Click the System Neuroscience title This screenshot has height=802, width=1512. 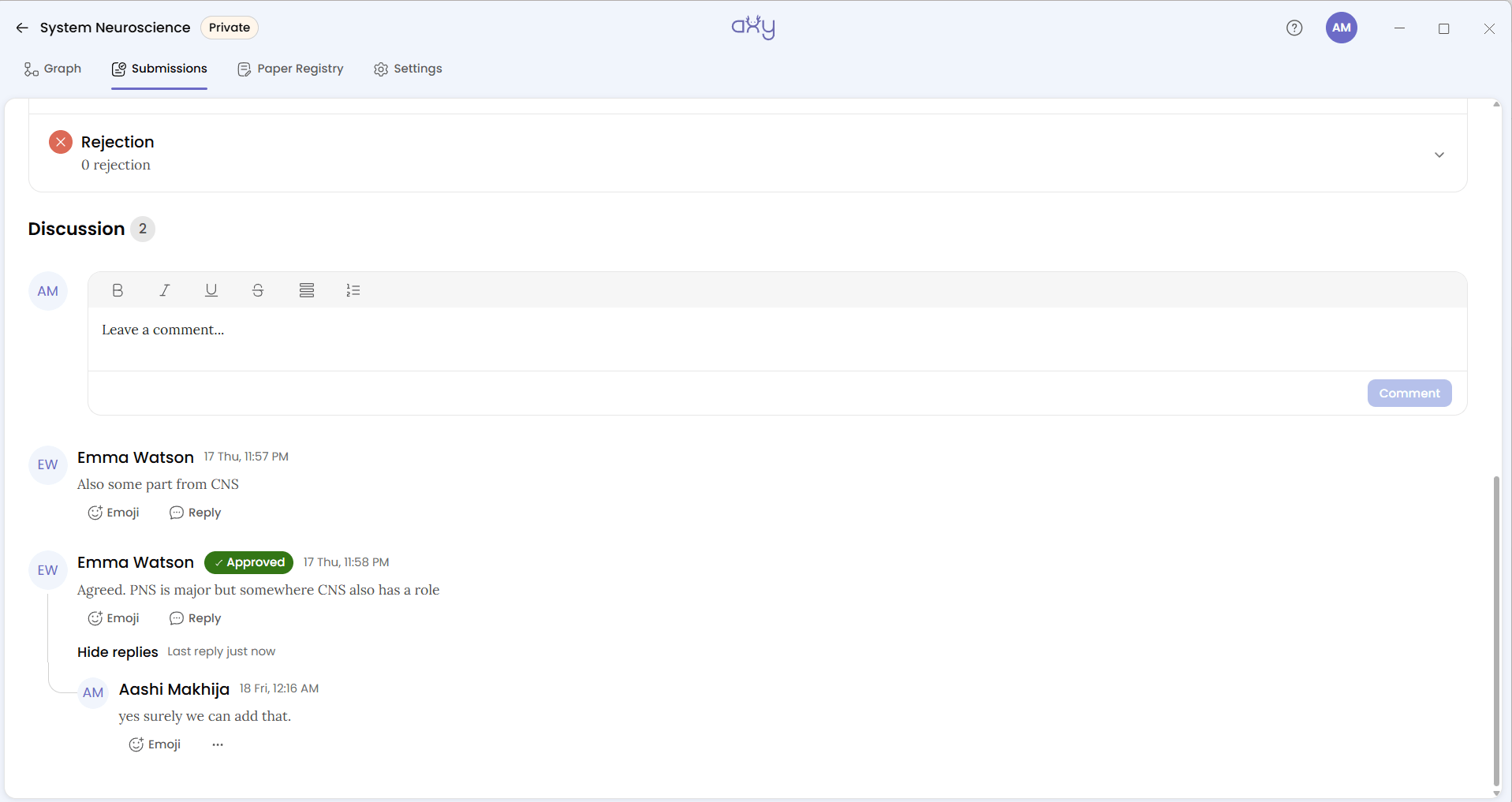pyautogui.click(x=115, y=28)
